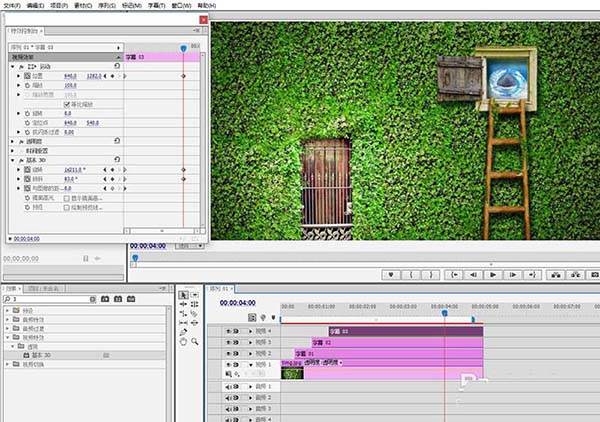
Task: Hide Video 4 track with eye toggle
Action: 229,331
